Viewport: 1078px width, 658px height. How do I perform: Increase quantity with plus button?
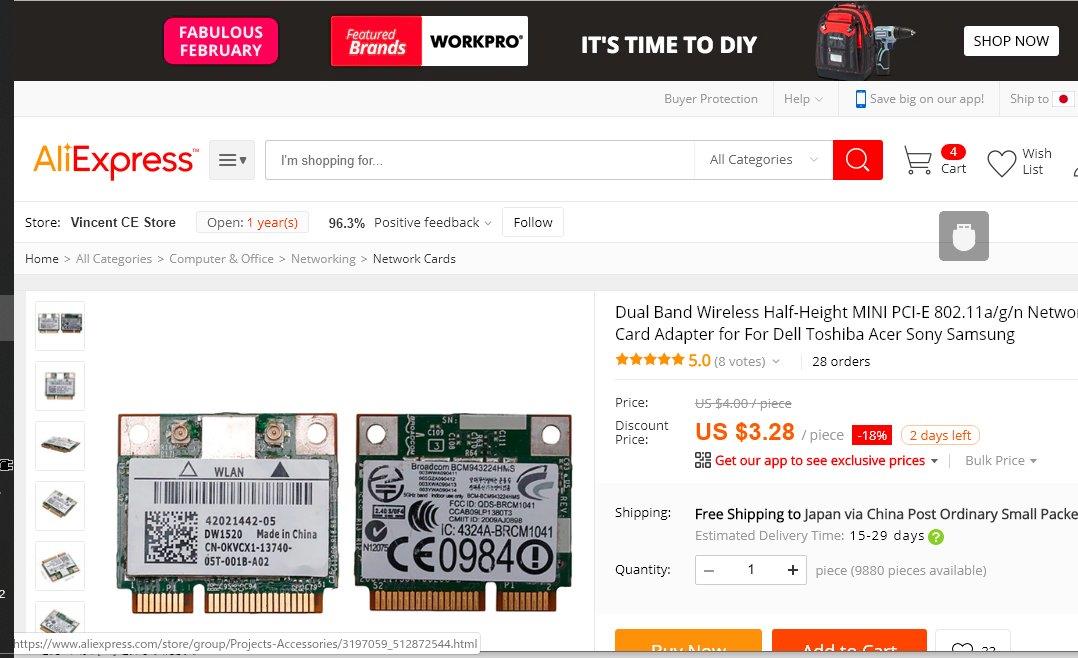click(x=793, y=570)
